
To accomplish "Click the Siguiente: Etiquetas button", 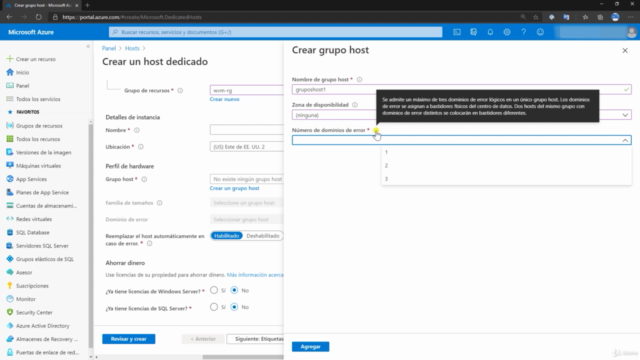I will [x=256, y=339].
